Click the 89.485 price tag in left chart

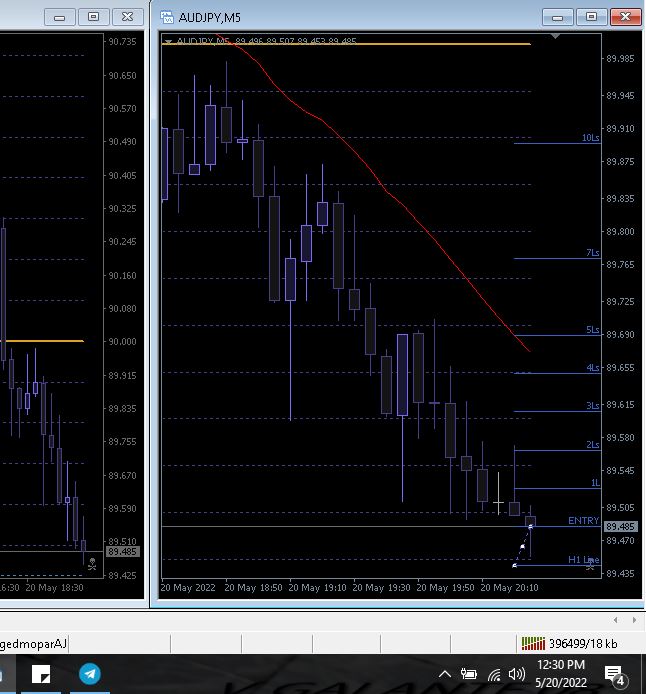123,551
